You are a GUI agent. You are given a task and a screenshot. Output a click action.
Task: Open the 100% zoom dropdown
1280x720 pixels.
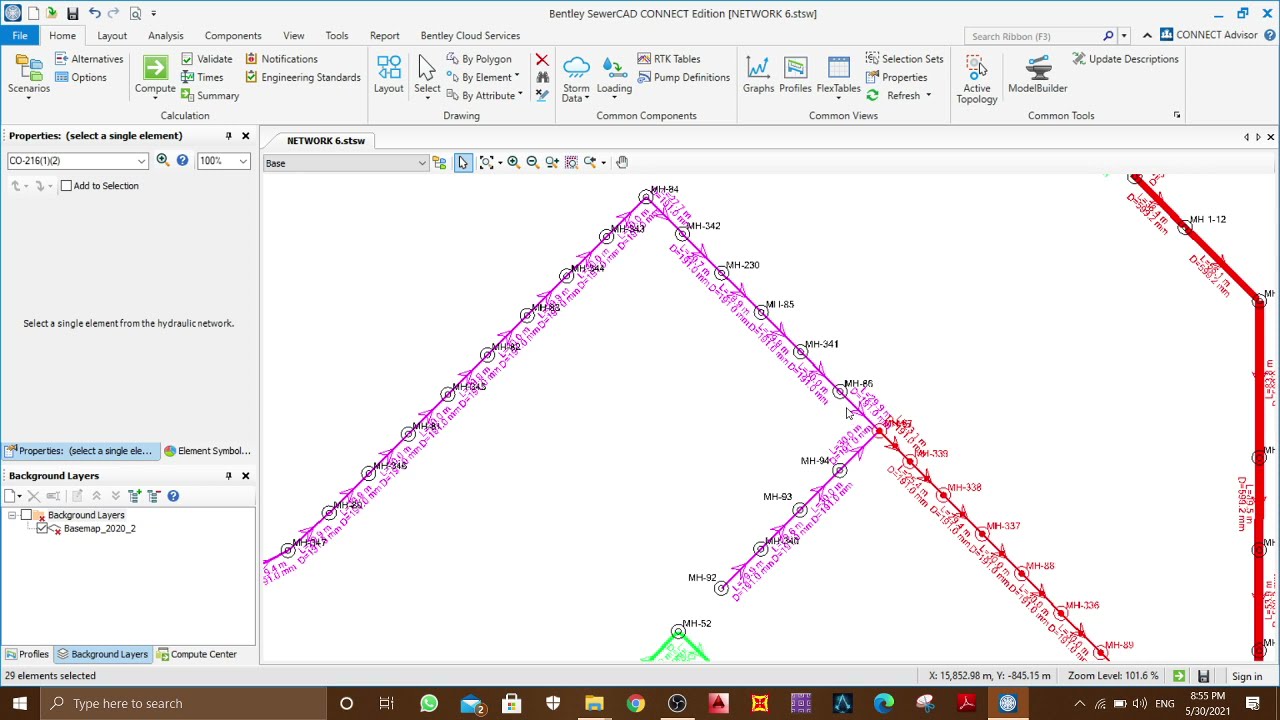(x=243, y=161)
